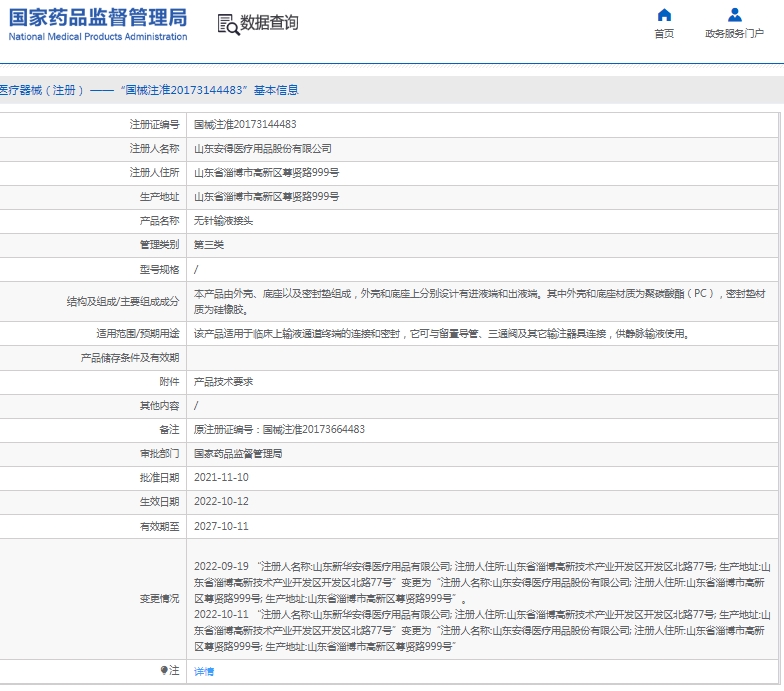Click the 审批部门 label

tap(160, 454)
